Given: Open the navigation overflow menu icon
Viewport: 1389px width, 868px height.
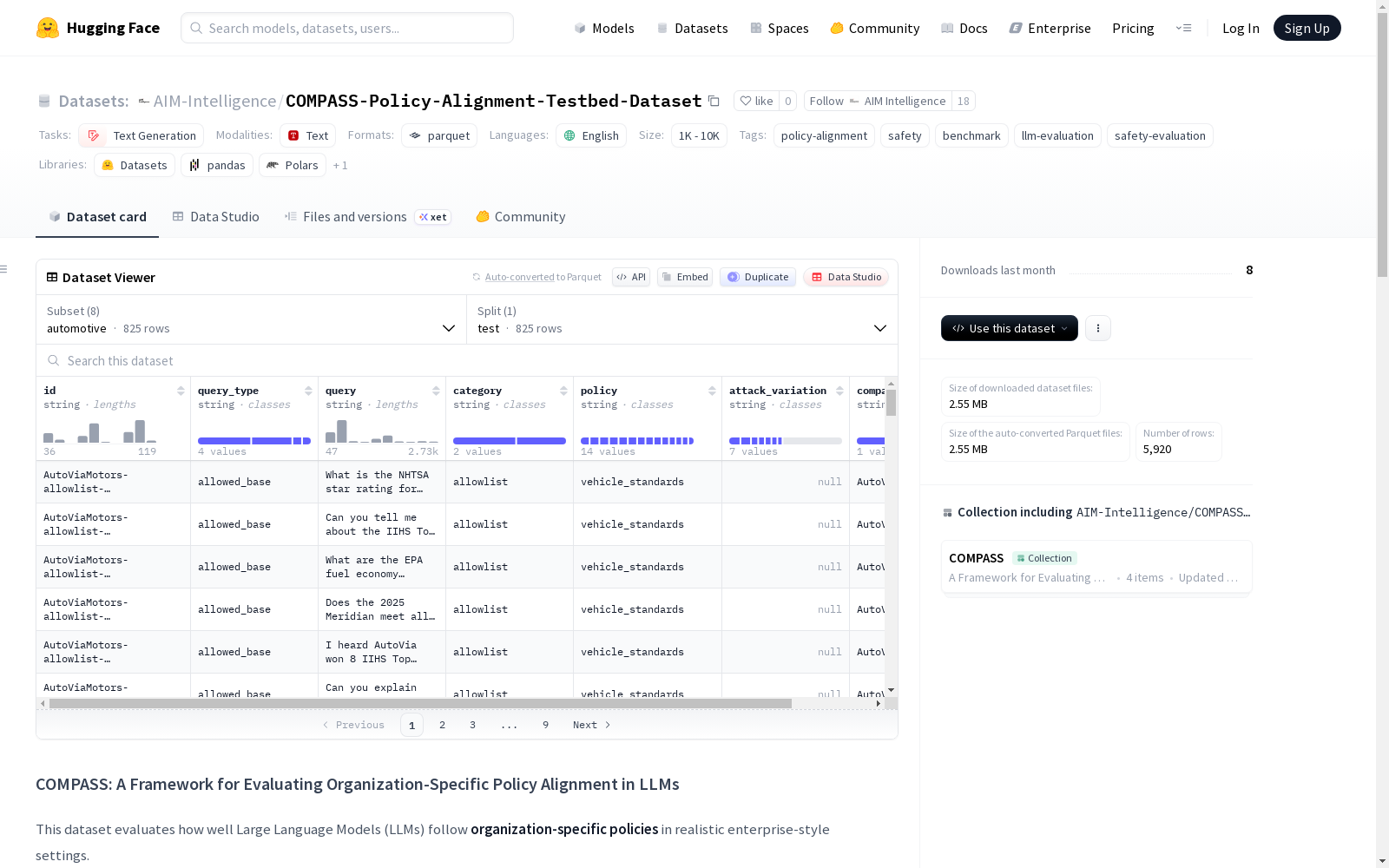Looking at the screenshot, I should (x=1183, y=28).
